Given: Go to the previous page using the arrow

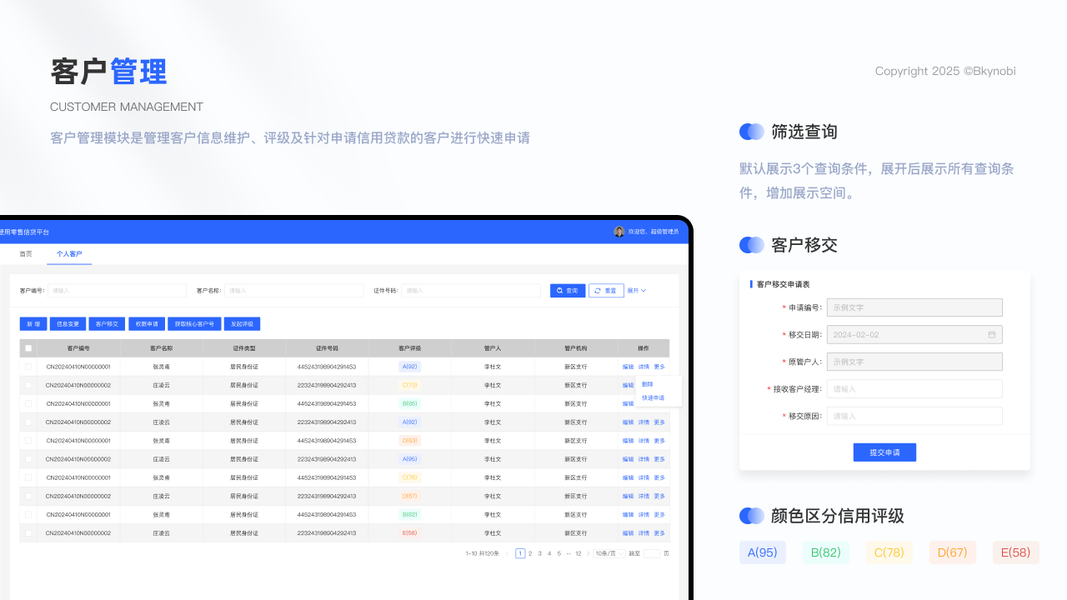Looking at the screenshot, I should point(508,554).
